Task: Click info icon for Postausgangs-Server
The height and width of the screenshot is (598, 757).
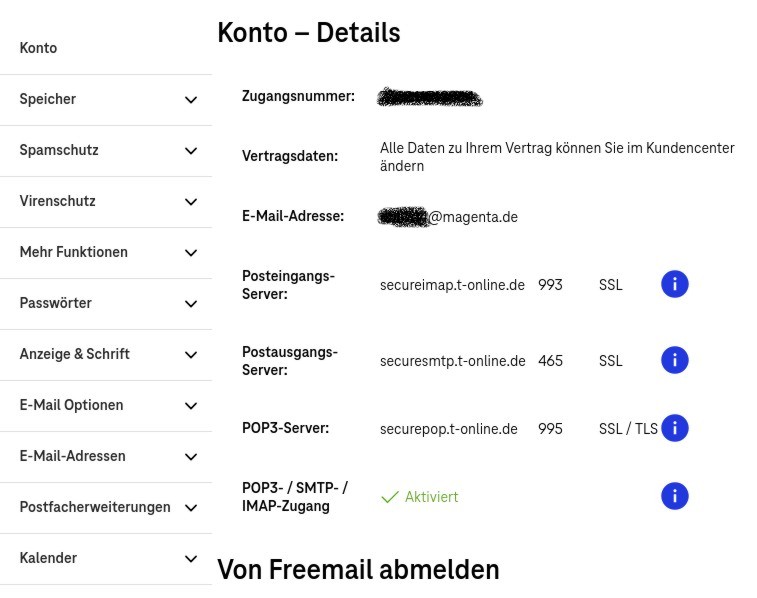Action: [x=675, y=360]
